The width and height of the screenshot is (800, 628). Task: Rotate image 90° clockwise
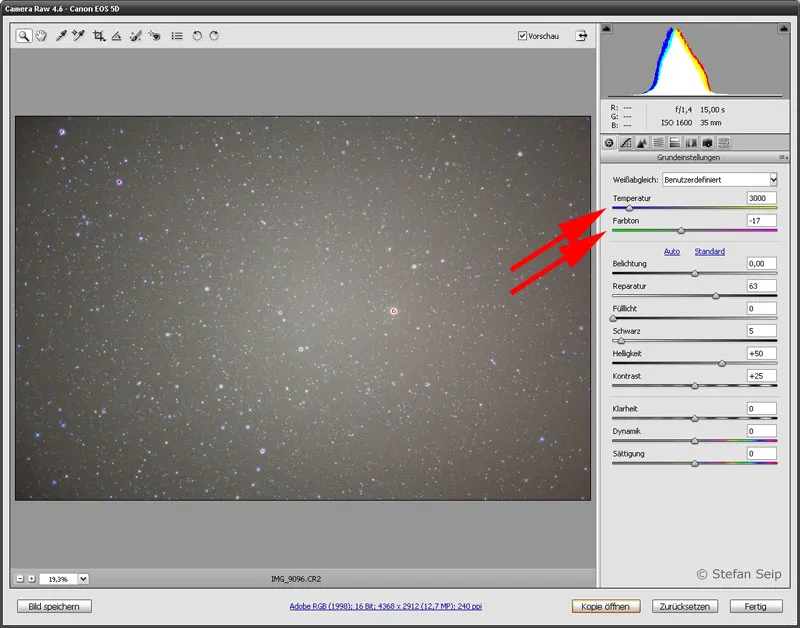(x=214, y=36)
